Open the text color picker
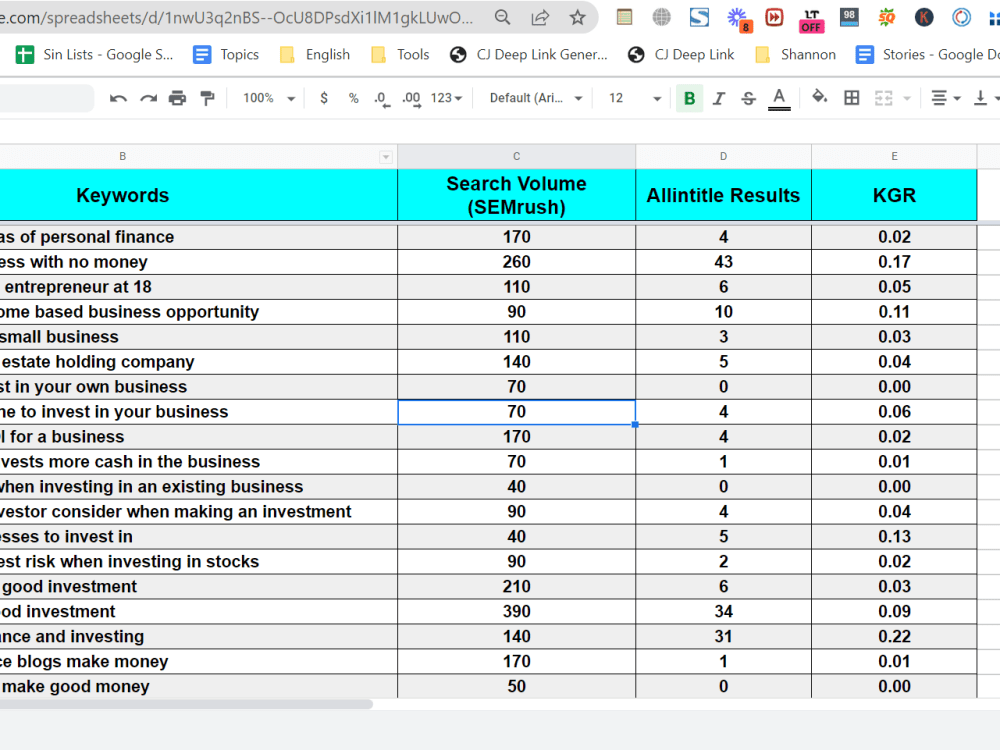The image size is (1000, 750). coord(779,99)
